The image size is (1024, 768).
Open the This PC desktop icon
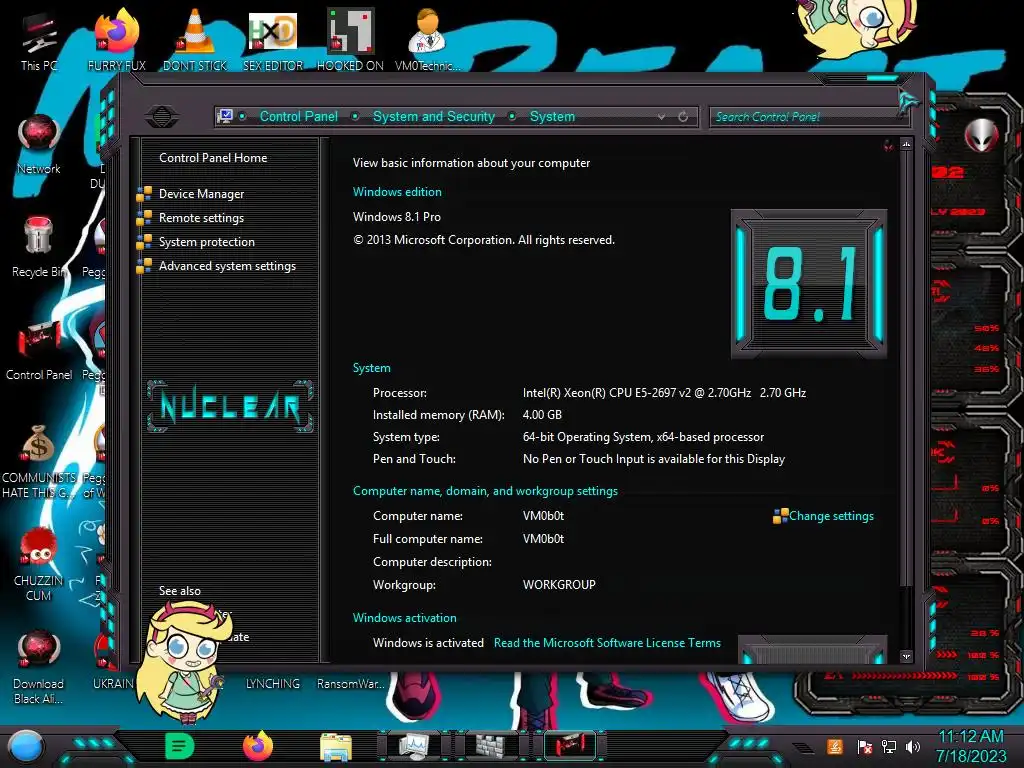pyautogui.click(x=38, y=42)
